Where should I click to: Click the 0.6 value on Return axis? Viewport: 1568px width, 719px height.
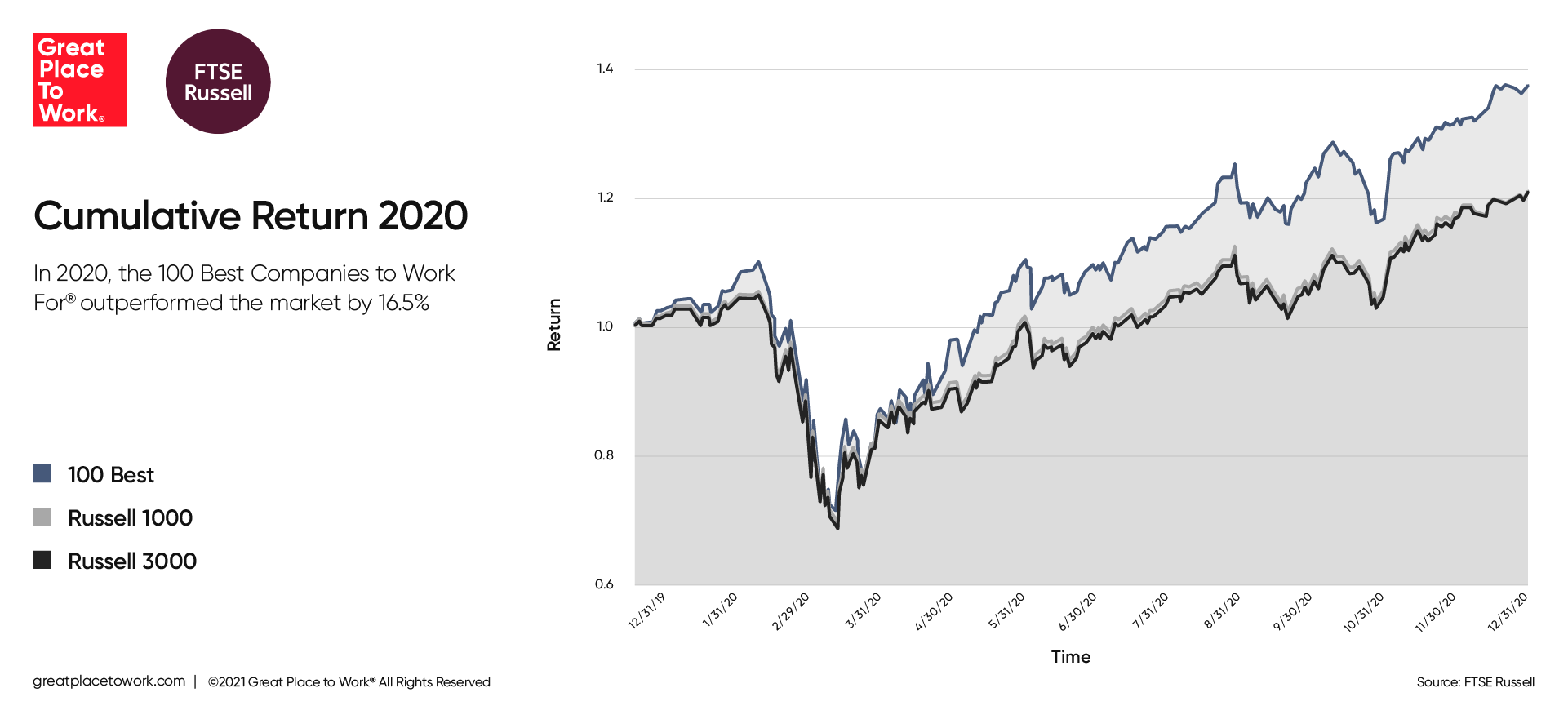[604, 584]
